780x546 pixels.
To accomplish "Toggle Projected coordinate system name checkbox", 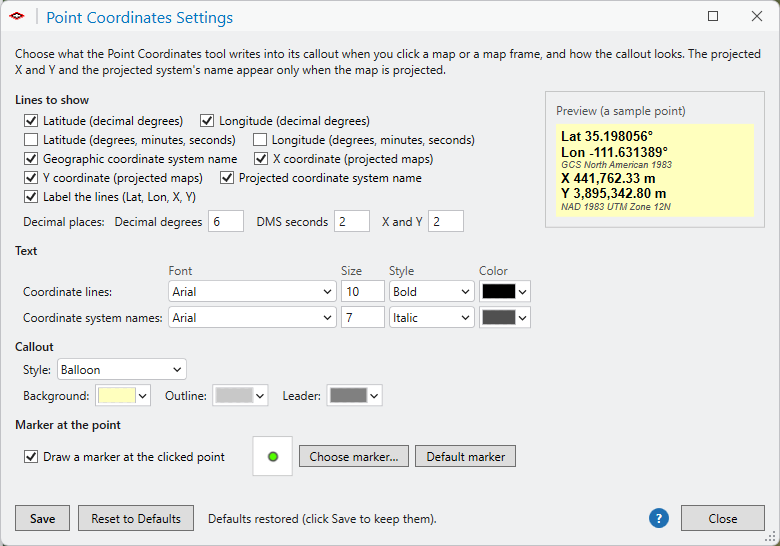I will (227, 178).
